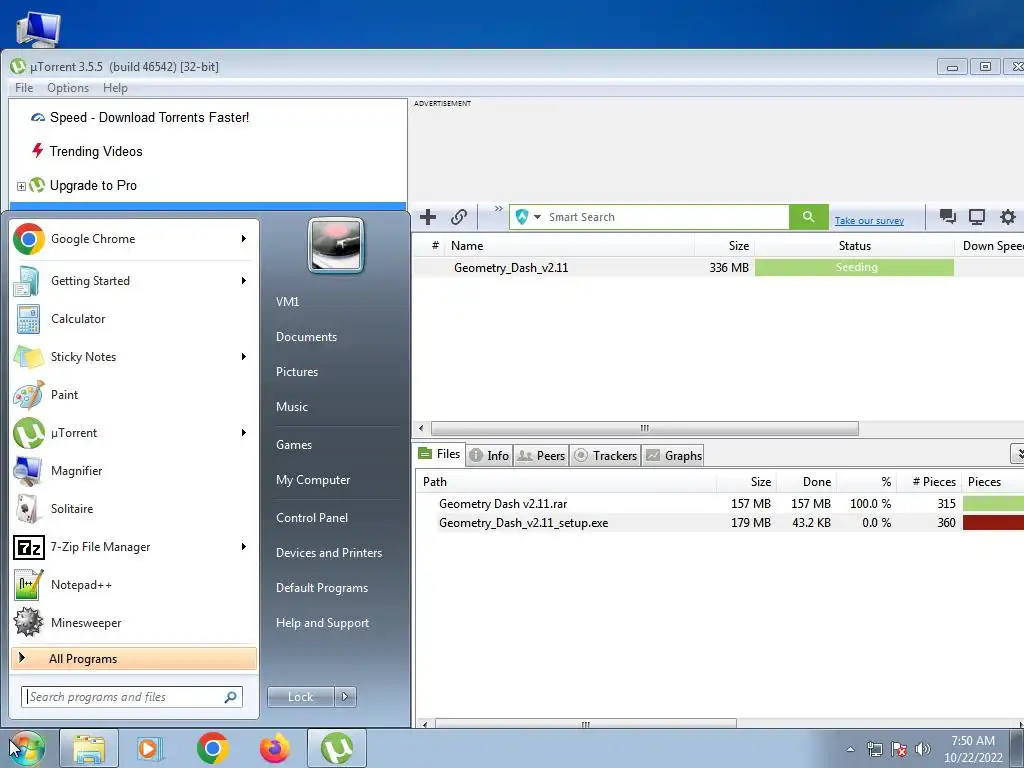Open Getting Started from Start menu

pyautogui.click(x=133, y=281)
